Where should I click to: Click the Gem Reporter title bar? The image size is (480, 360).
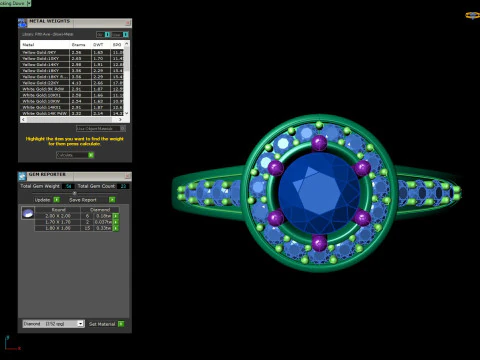pos(75,175)
